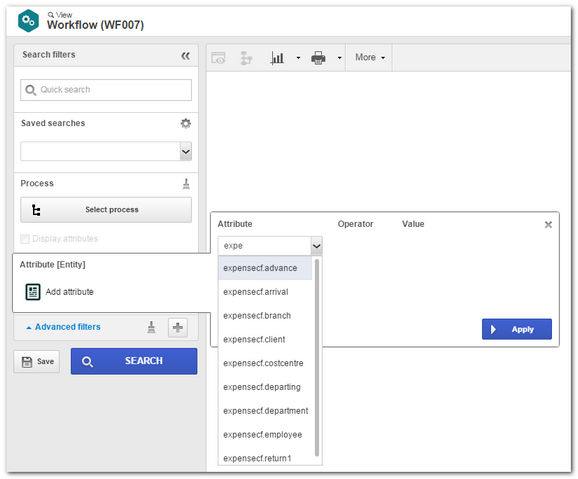Clear the Process filter with broom icon
The image size is (578, 479).
(186, 183)
